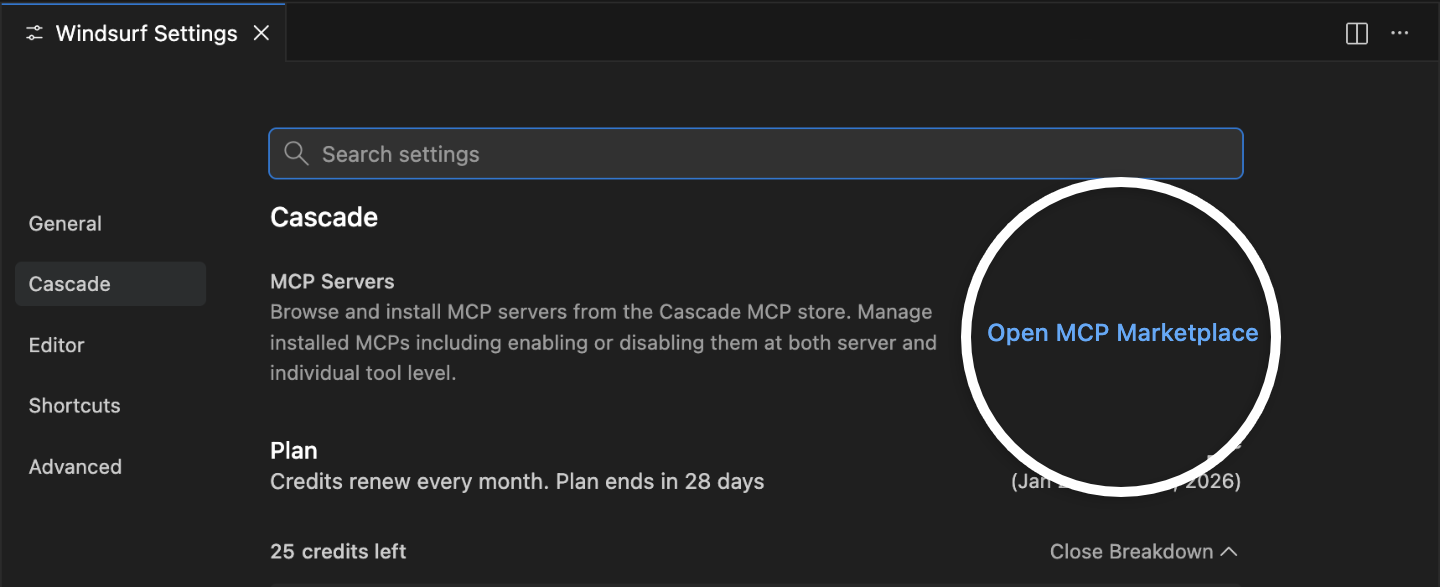Collapse the credits breakdown section
The image size is (1440, 587).
click(1144, 551)
